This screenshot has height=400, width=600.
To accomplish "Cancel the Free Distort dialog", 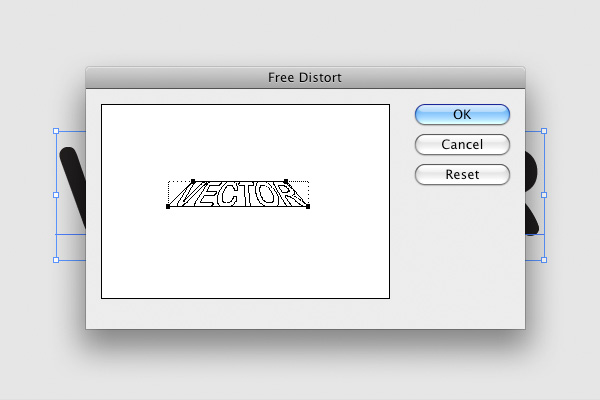I will tap(462, 144).
